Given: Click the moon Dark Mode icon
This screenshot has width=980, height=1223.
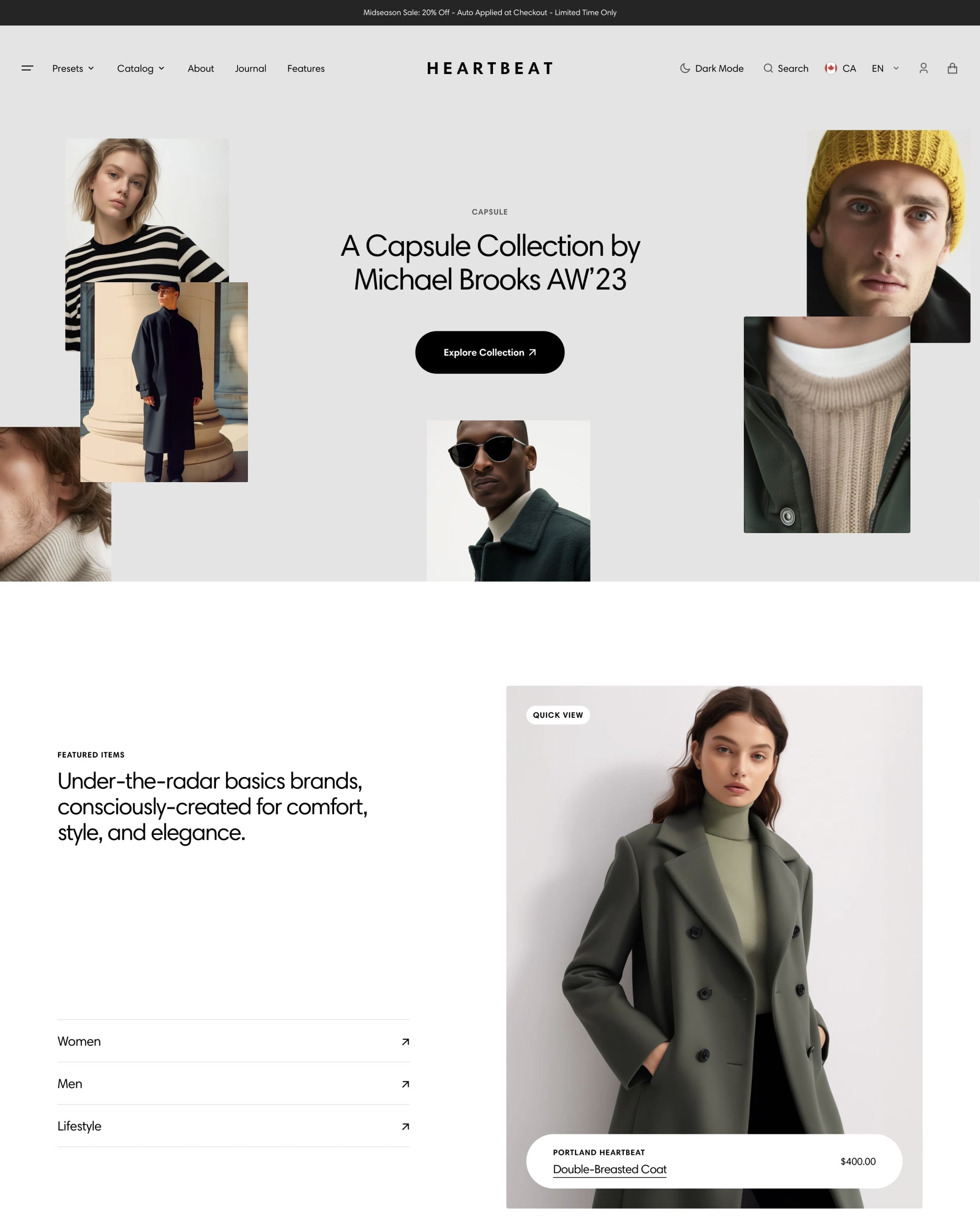Looking at the screenshot, I should 684,68.
